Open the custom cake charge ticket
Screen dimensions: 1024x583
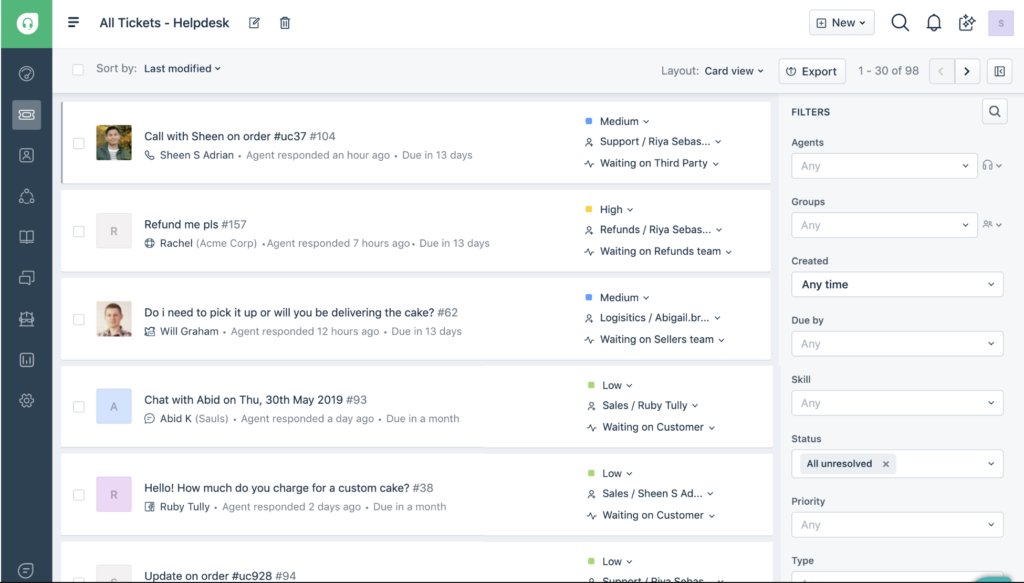[x=289, y=488]
